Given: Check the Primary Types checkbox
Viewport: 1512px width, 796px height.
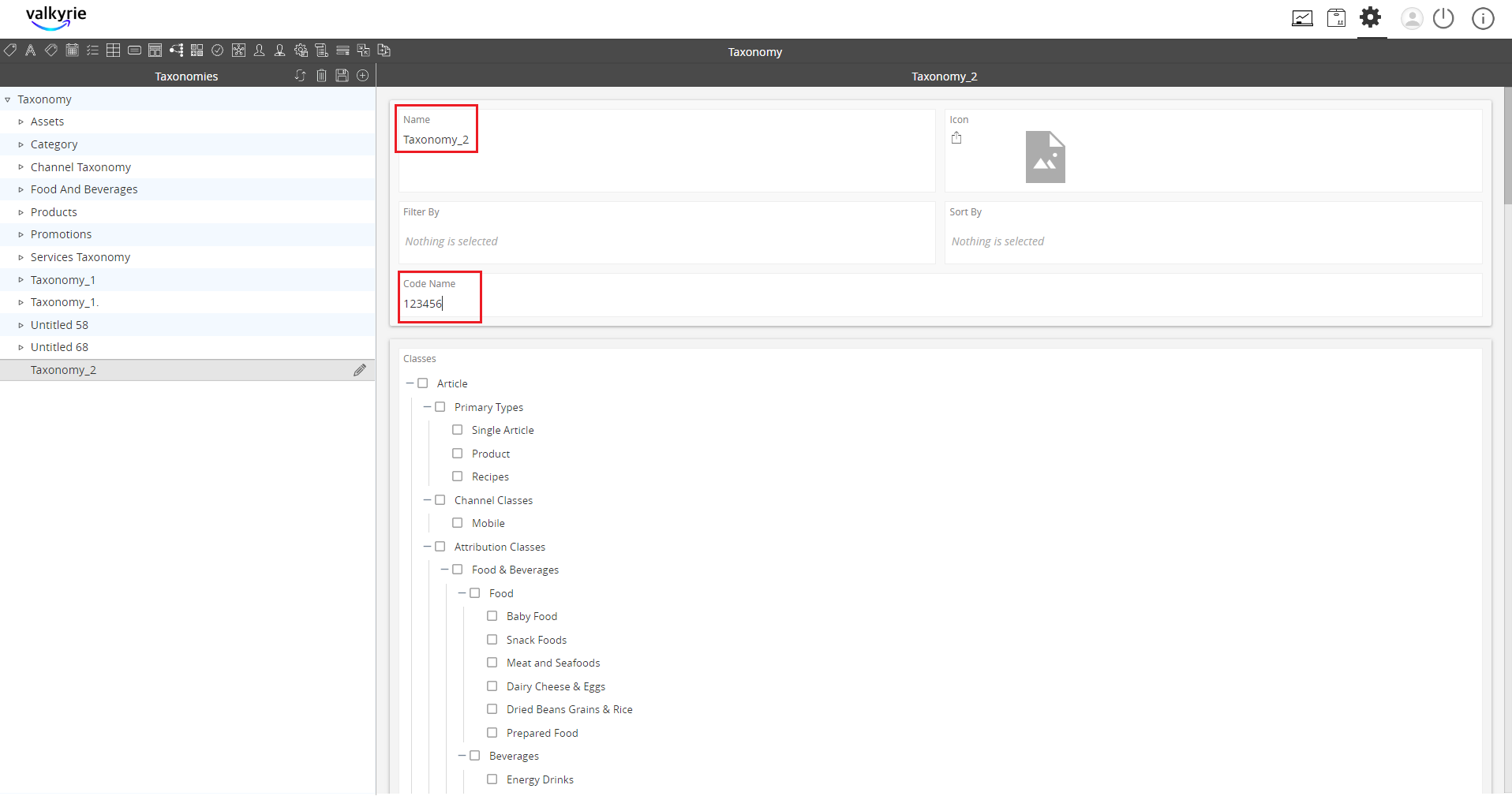Looking at the screenshot, I should (440, 407).
